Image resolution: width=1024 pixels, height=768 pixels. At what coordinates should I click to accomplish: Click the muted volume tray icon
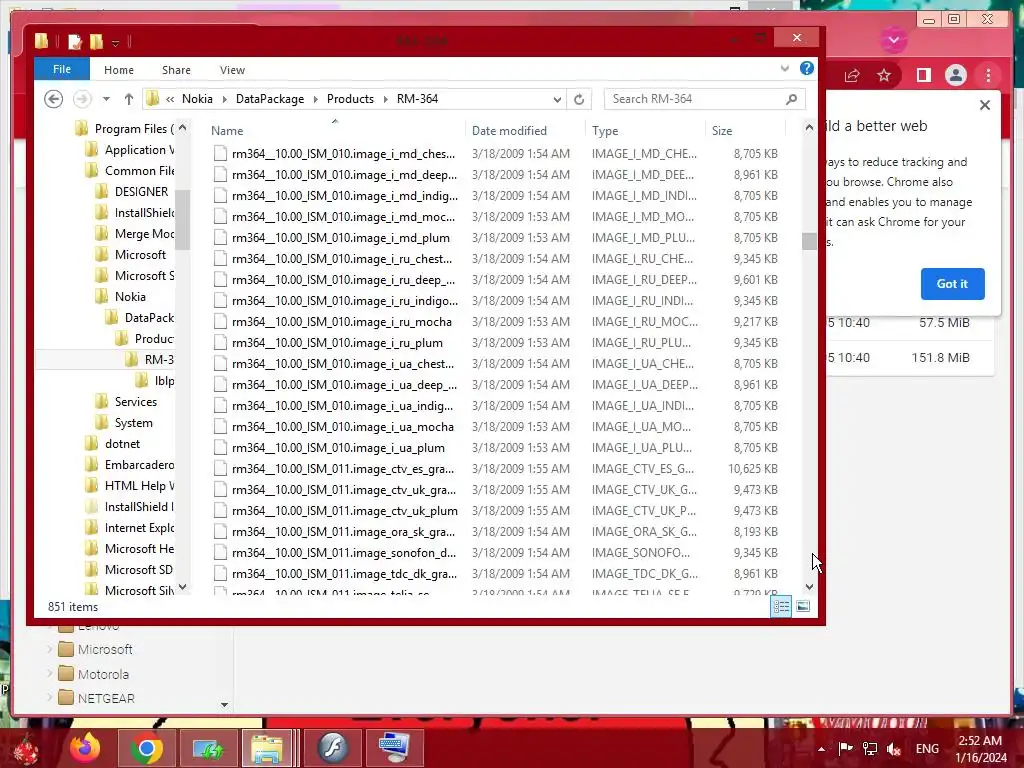point(894,748)
